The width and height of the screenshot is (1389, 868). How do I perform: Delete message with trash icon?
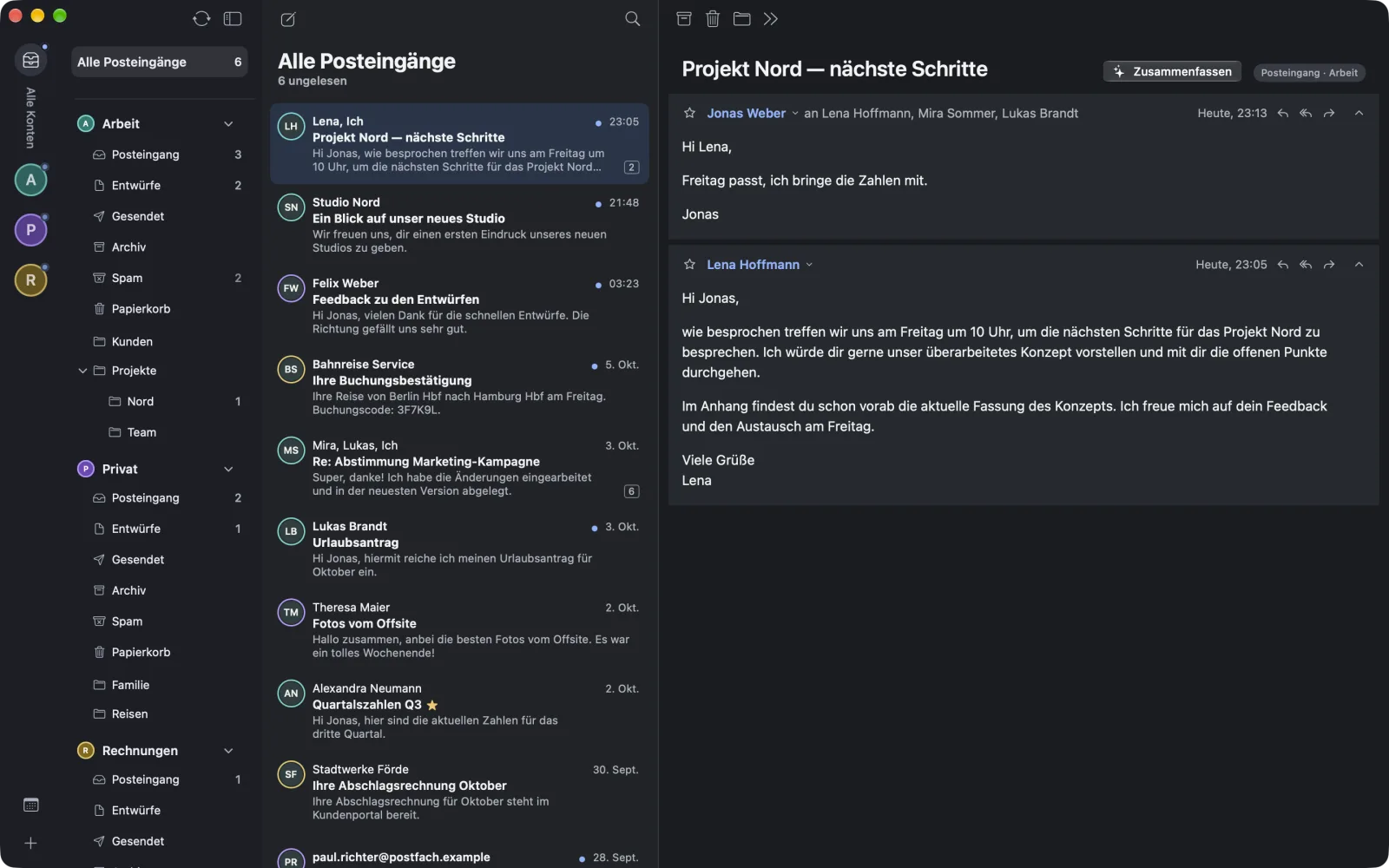pyautogui.click(x=713, y=19)
